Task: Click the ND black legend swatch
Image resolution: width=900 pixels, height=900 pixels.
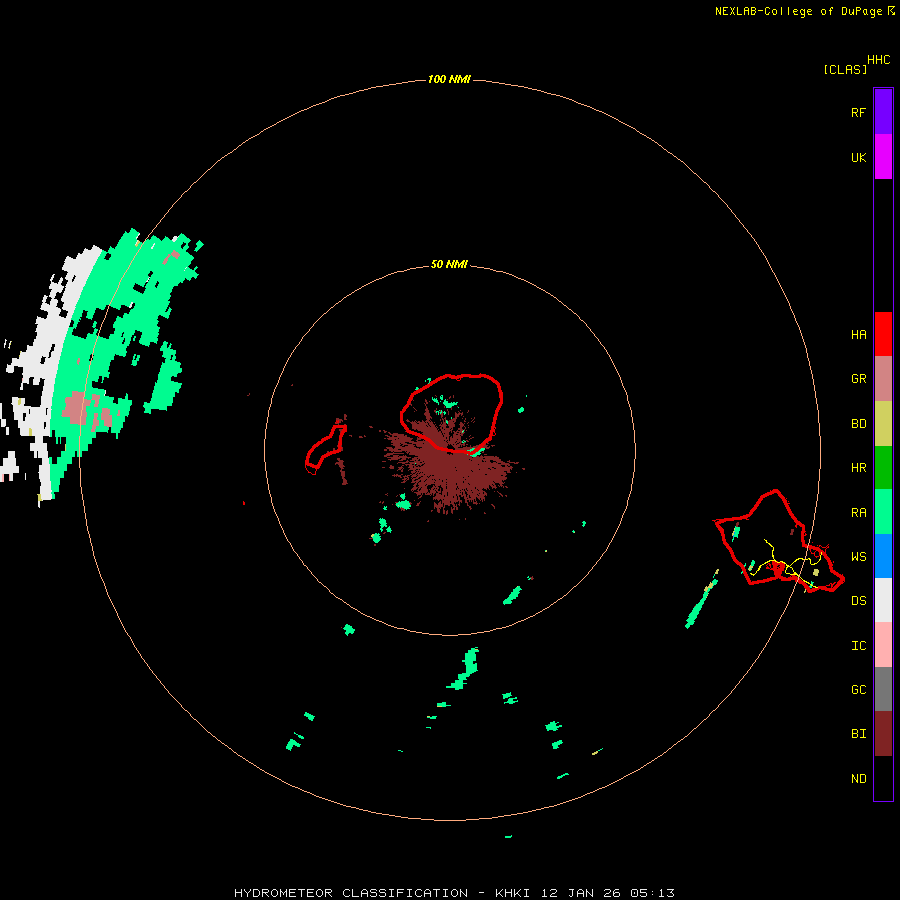Action: pyautogui.click(x=883, y=778)
